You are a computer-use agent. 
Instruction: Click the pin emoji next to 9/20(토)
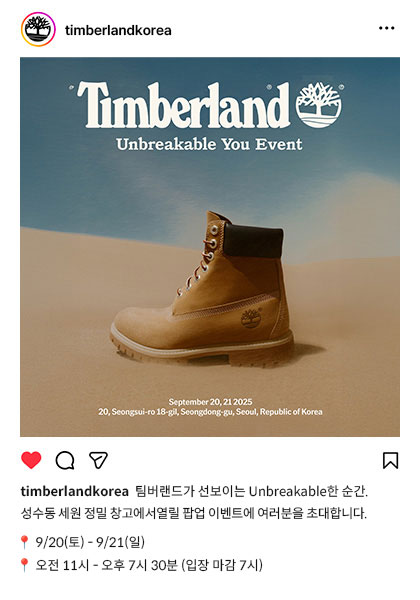pyautogui.click(x=24, y=542)
